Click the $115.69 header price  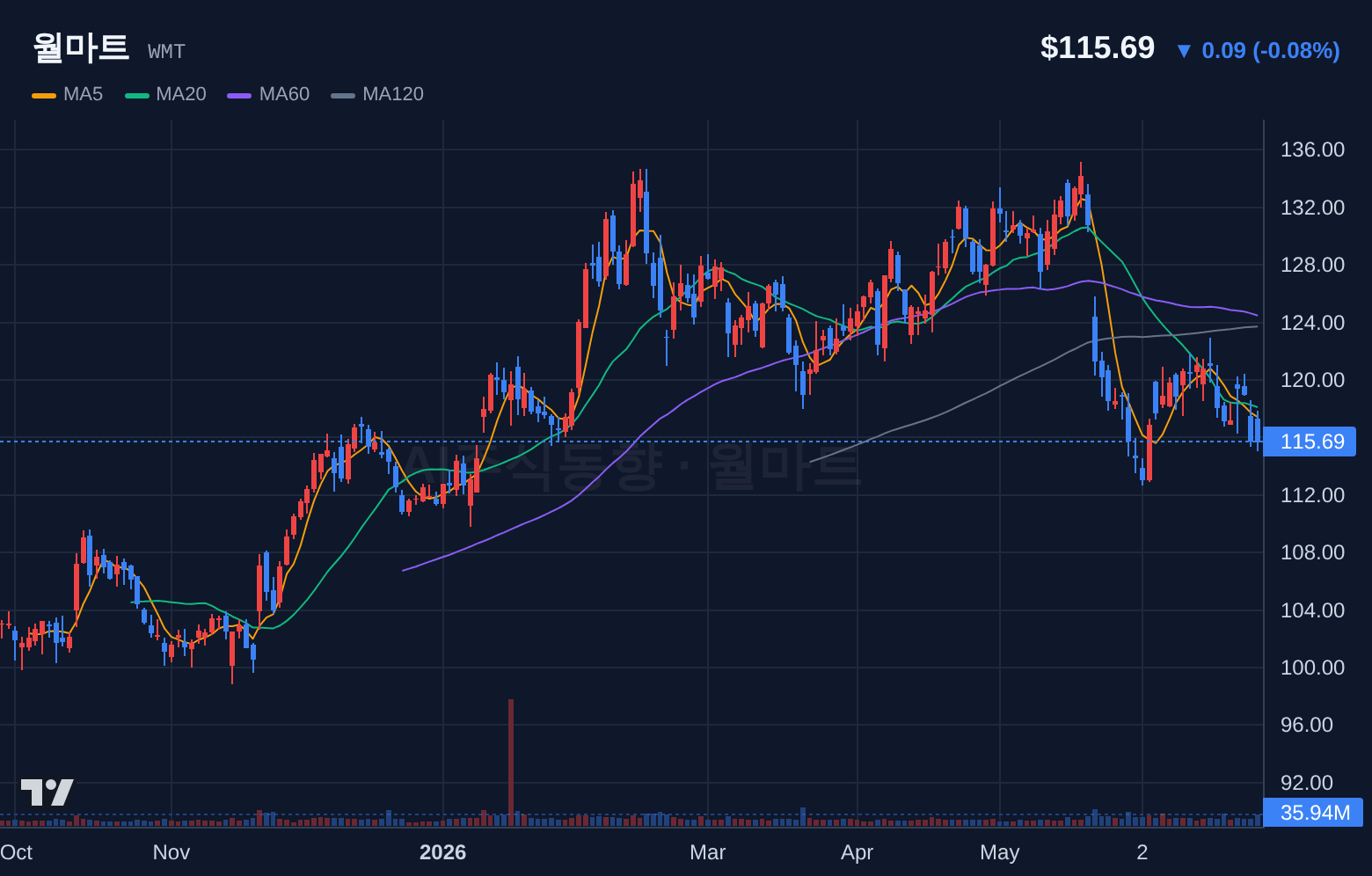[1097, 47]
